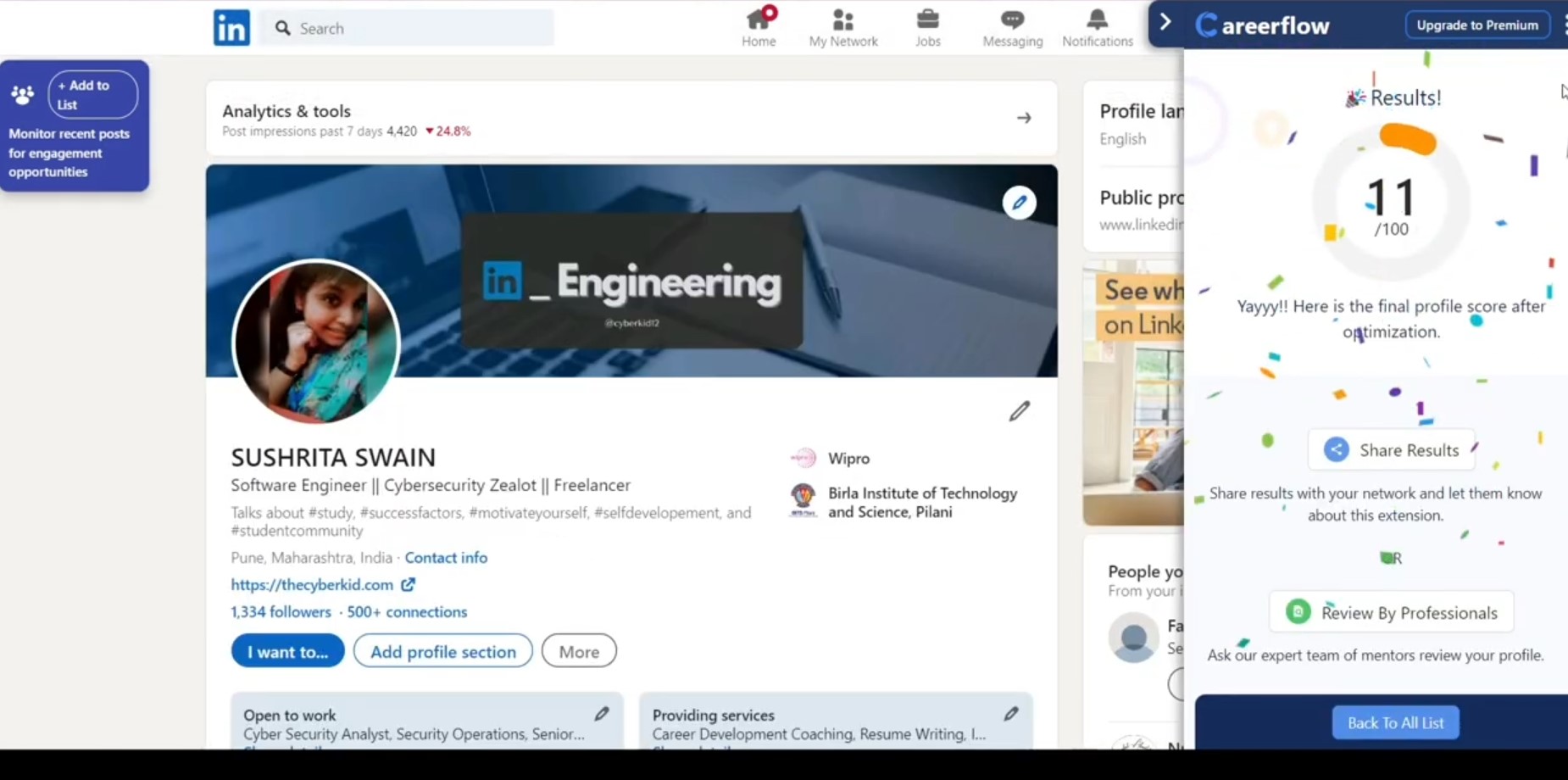1568x780 pixels.
Task: Click Back To All List button
Action: tap(1395, 722)
